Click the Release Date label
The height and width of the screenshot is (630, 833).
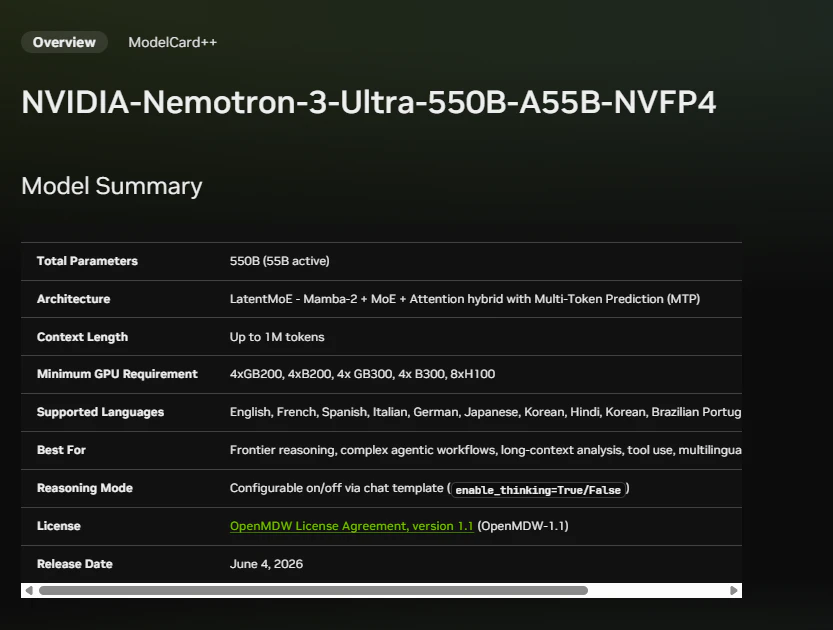(74, 564)
